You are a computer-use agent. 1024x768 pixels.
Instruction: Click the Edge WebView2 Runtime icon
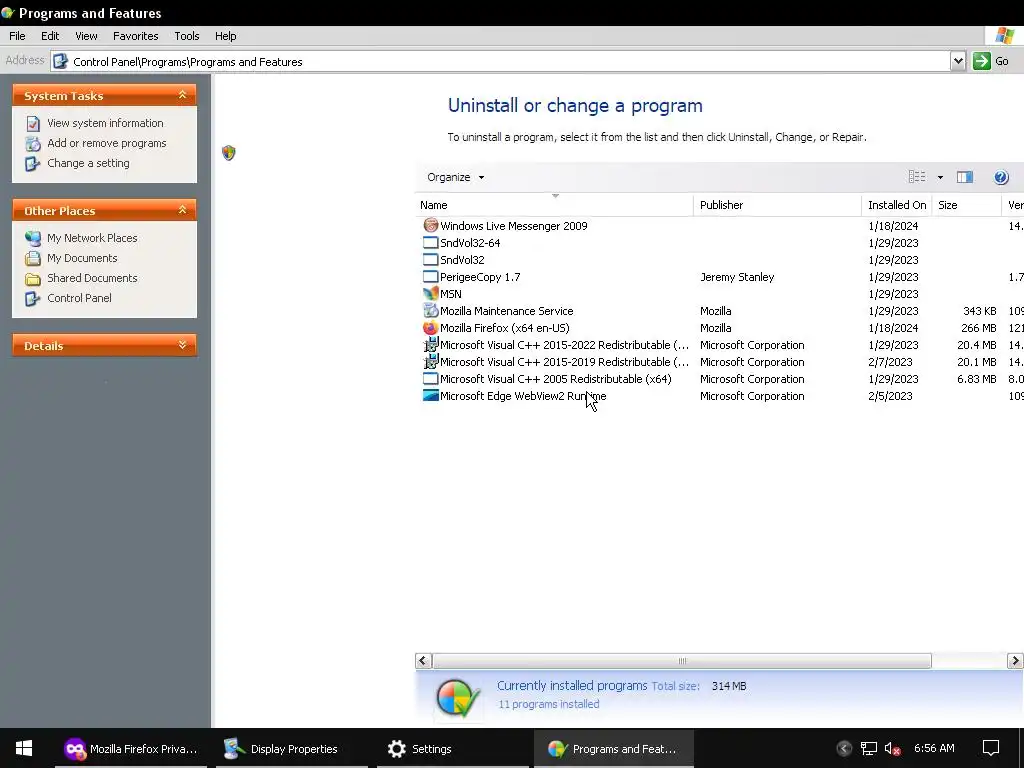[430, 395]
